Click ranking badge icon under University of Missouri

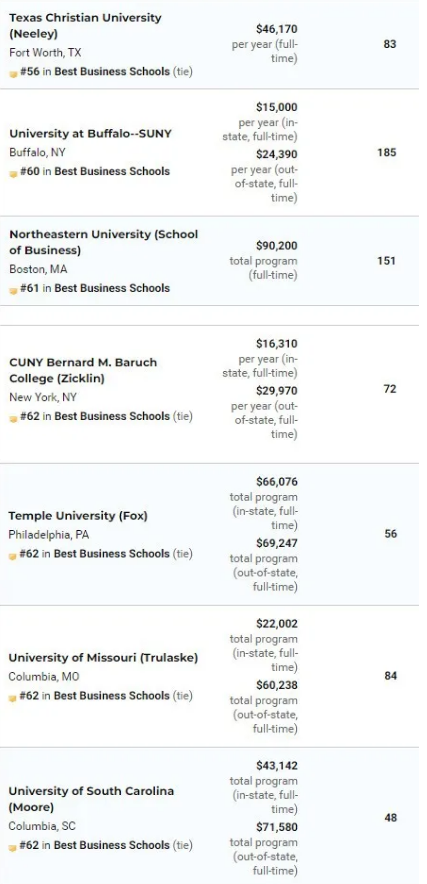13,697
